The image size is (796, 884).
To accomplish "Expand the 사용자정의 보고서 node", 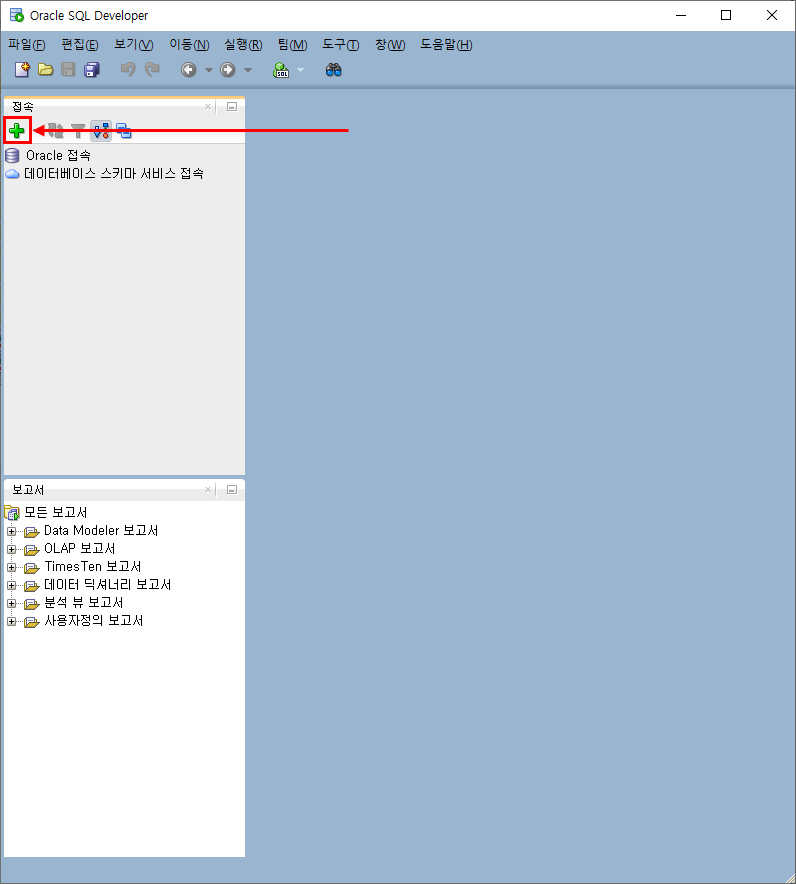I will pos(11,621).
